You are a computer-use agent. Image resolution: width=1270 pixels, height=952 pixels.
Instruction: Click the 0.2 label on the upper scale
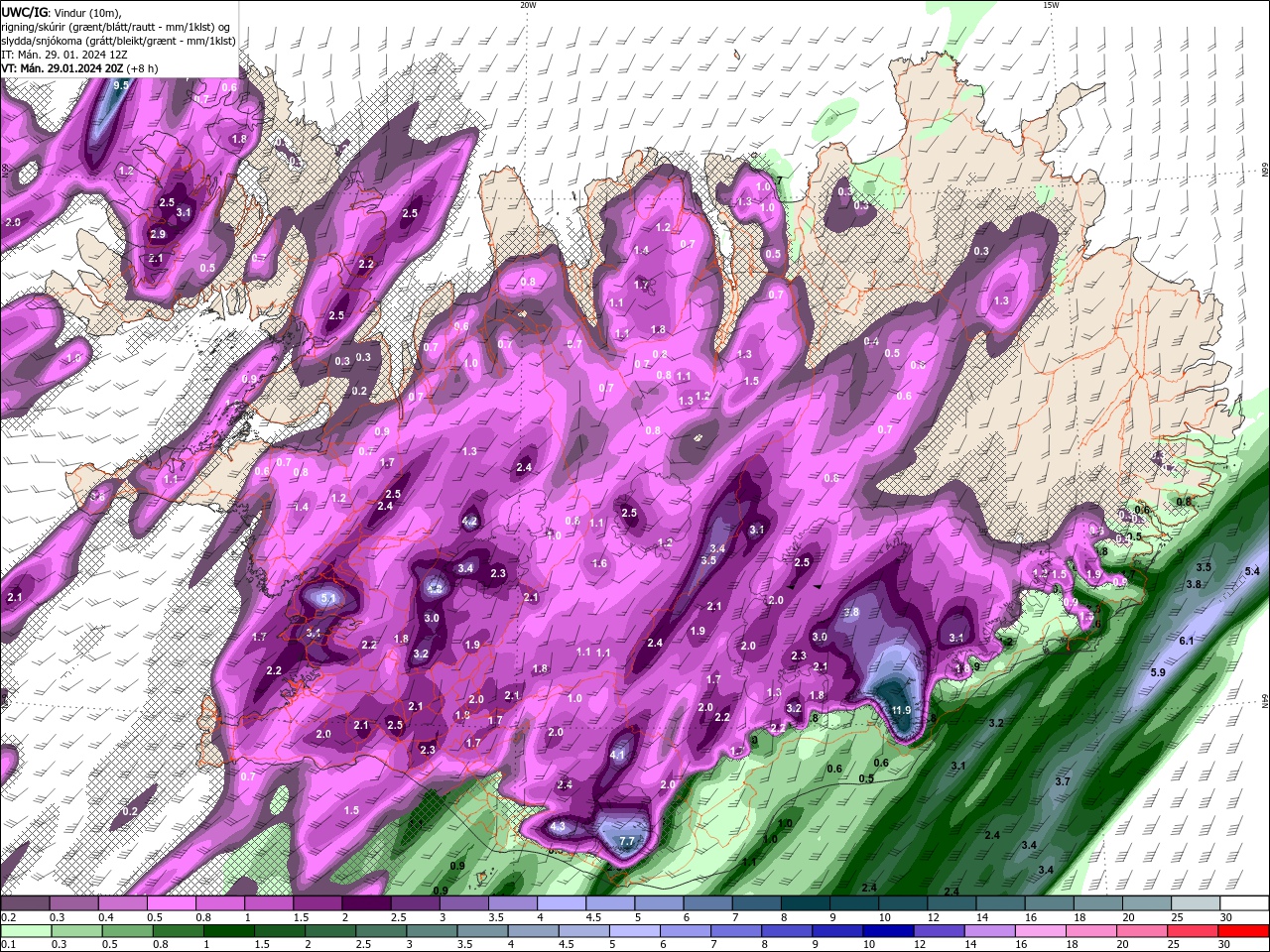click(9, 917)
